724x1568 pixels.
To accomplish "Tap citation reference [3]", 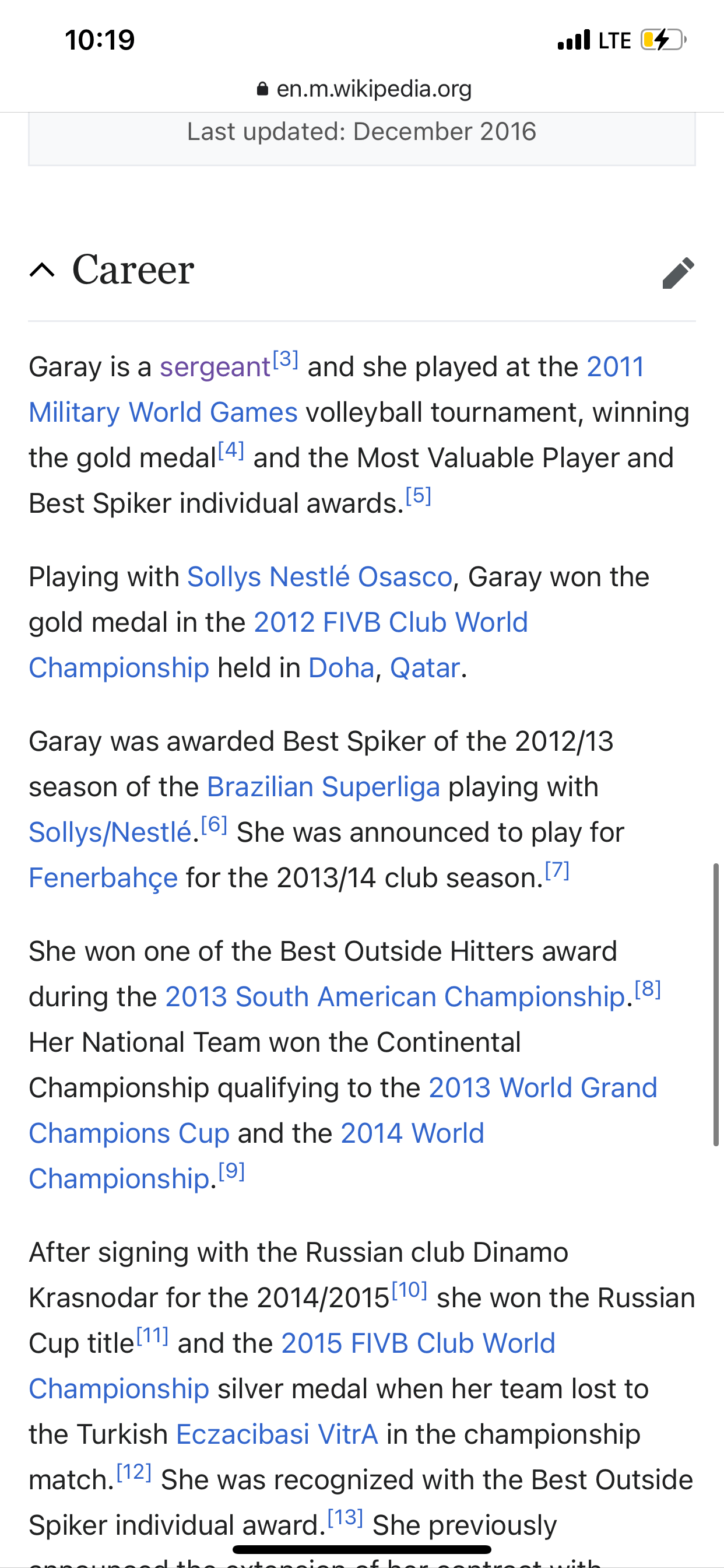I will coord(285,359).
